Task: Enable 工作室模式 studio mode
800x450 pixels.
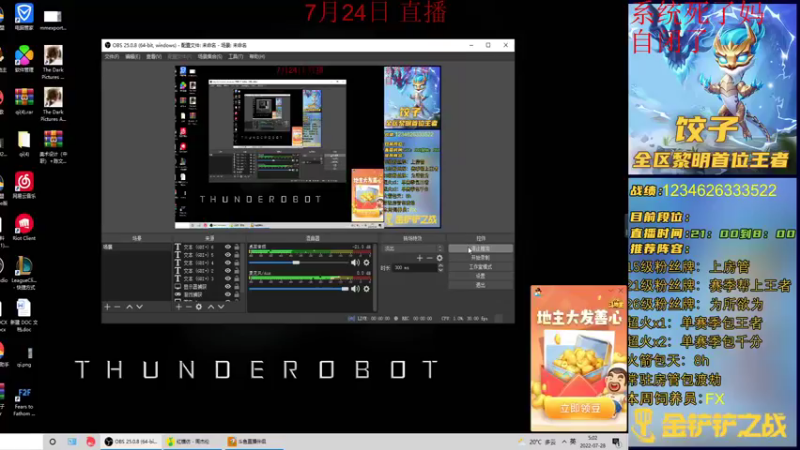Action: point(481,267)
